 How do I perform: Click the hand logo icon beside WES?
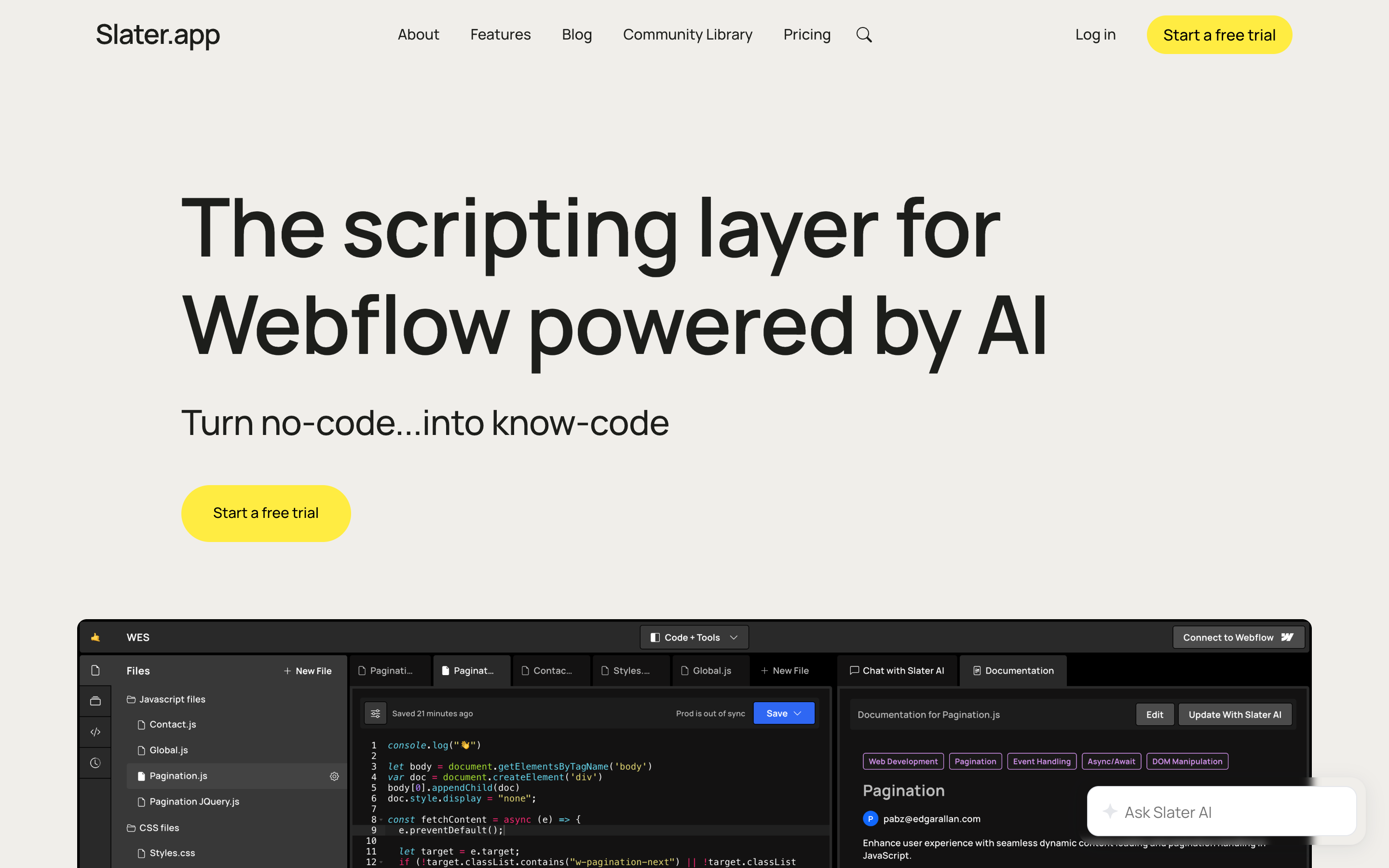(x=95, y=637)
